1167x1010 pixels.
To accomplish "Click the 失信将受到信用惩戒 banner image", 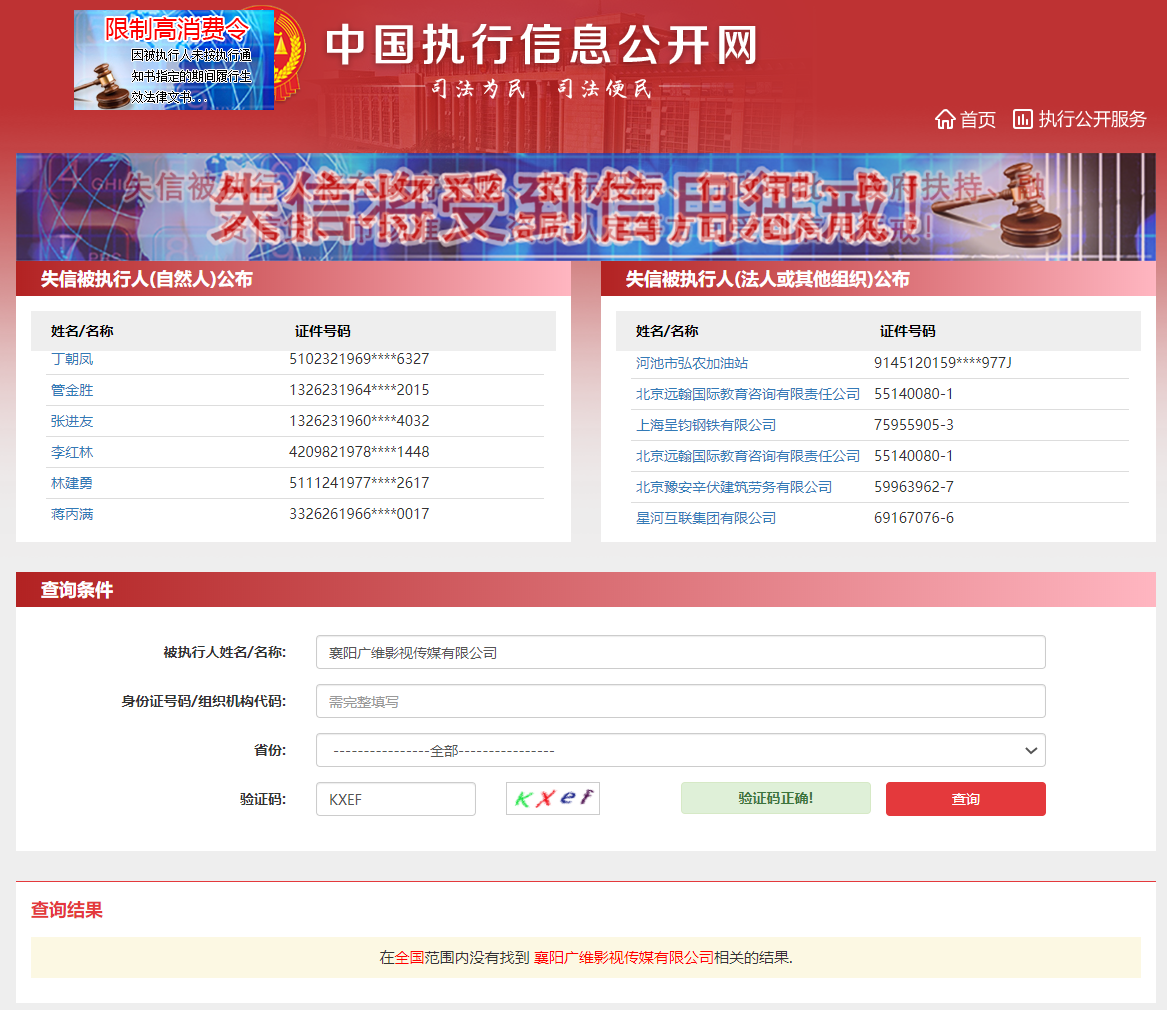I will coord(585,207).
